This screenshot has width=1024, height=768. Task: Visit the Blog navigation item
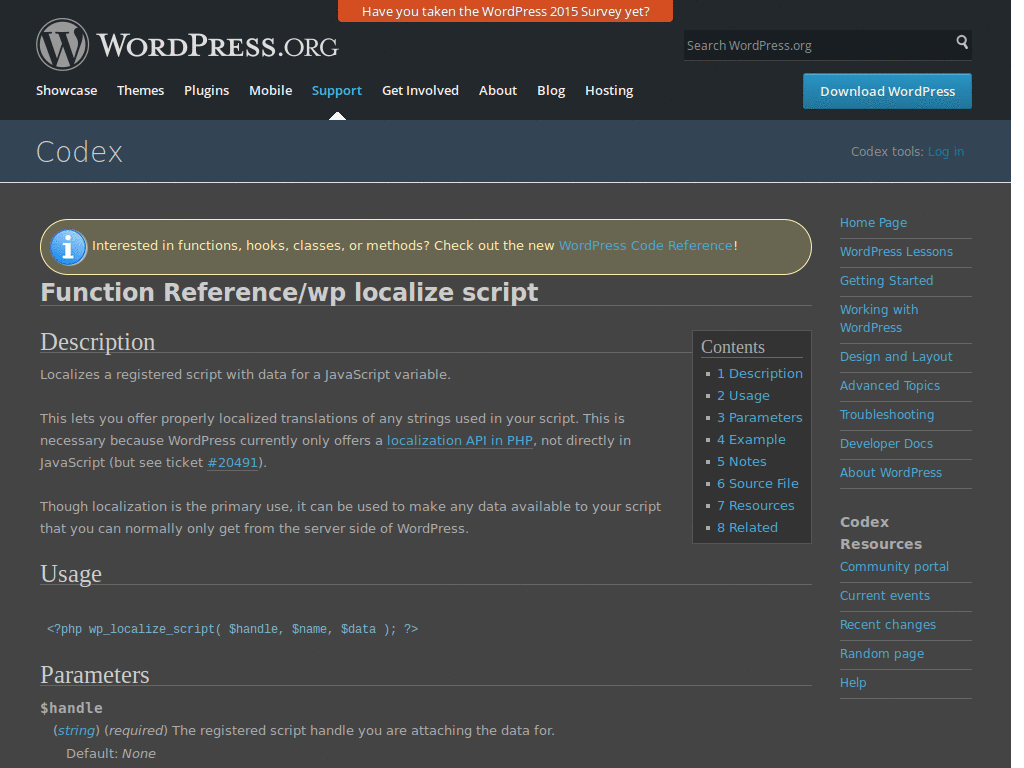[x=551, y=91]
